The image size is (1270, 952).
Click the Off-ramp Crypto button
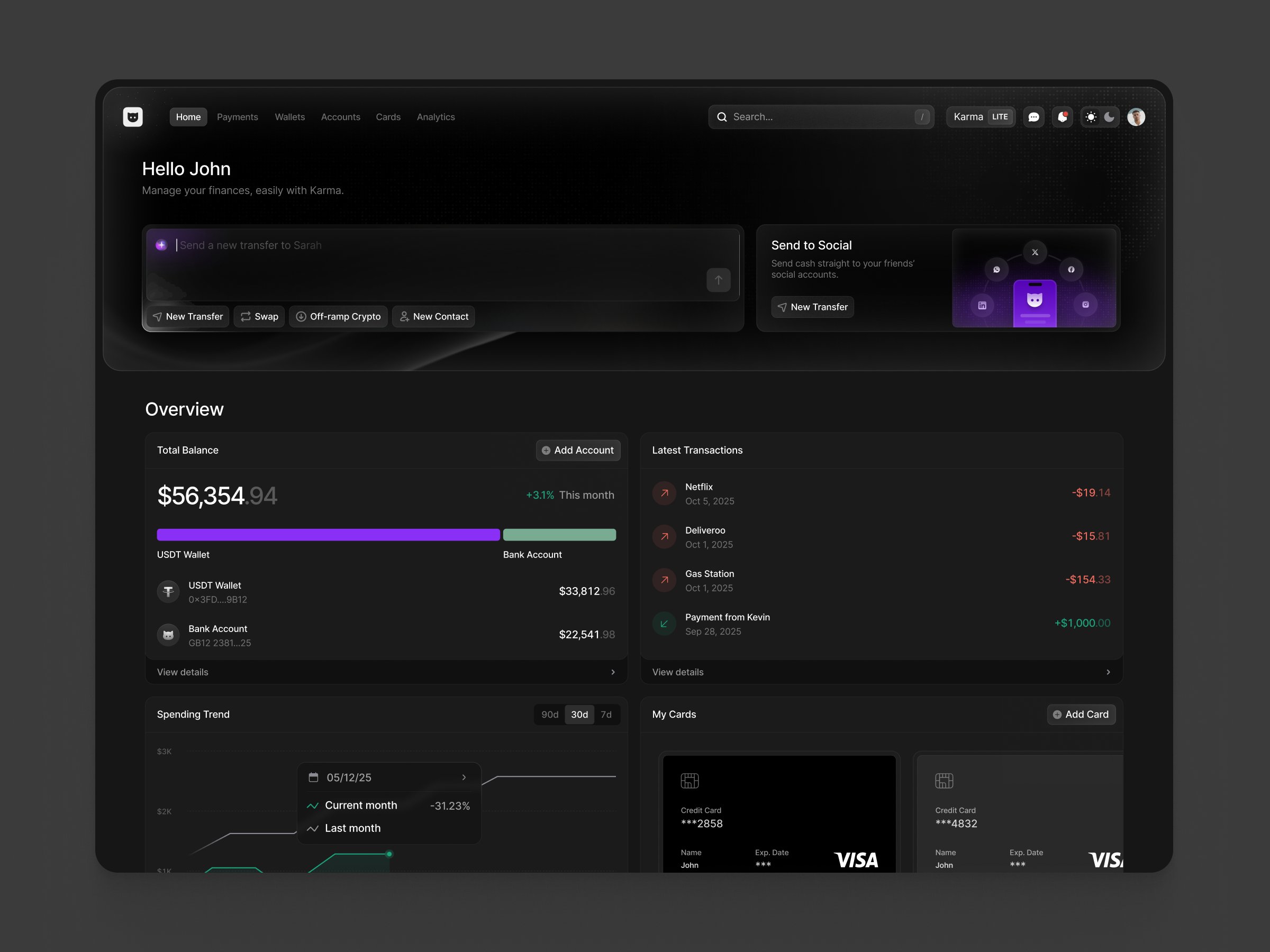click(x=338, y=317)
